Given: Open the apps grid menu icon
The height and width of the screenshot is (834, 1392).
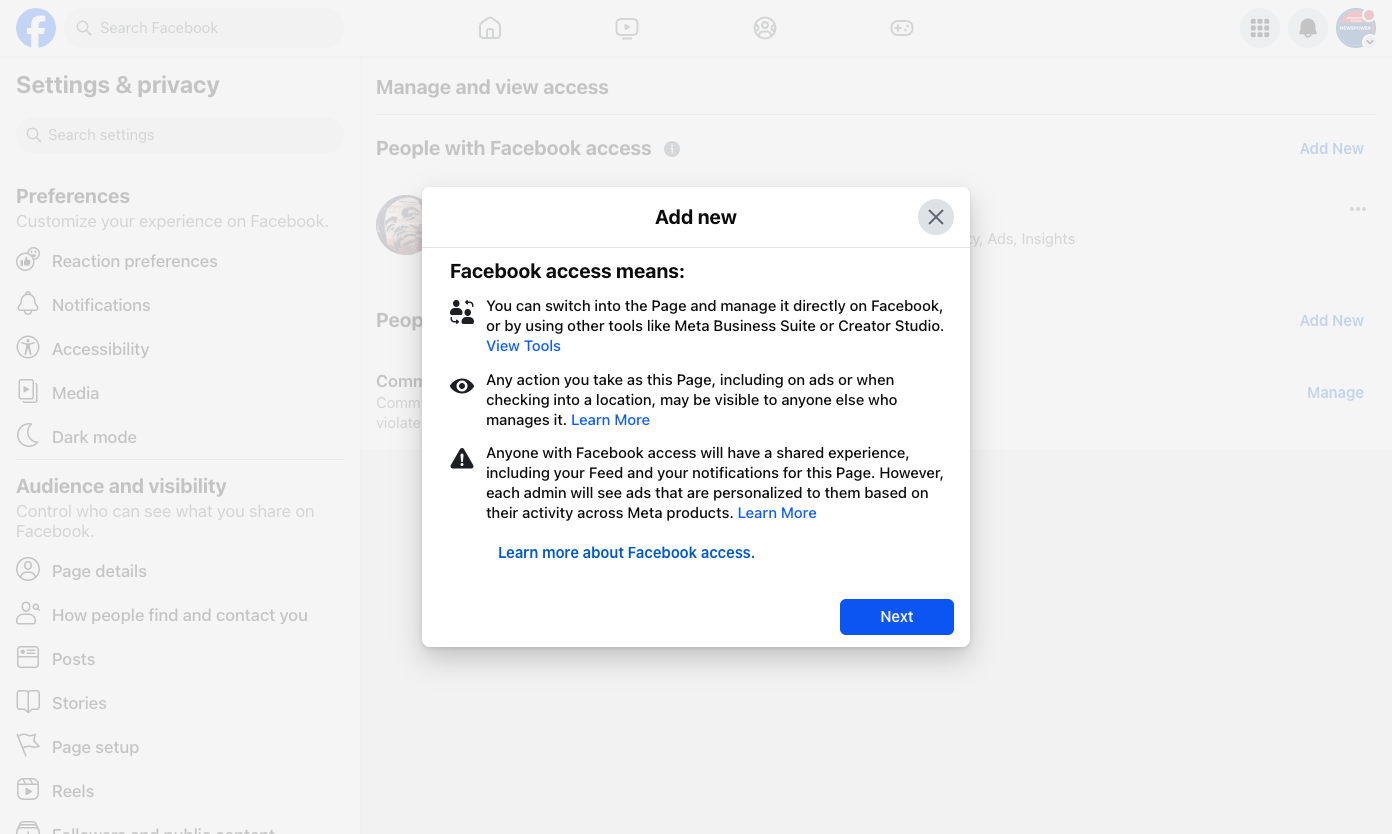Looking at the screenshot, I should [1260, 28].
